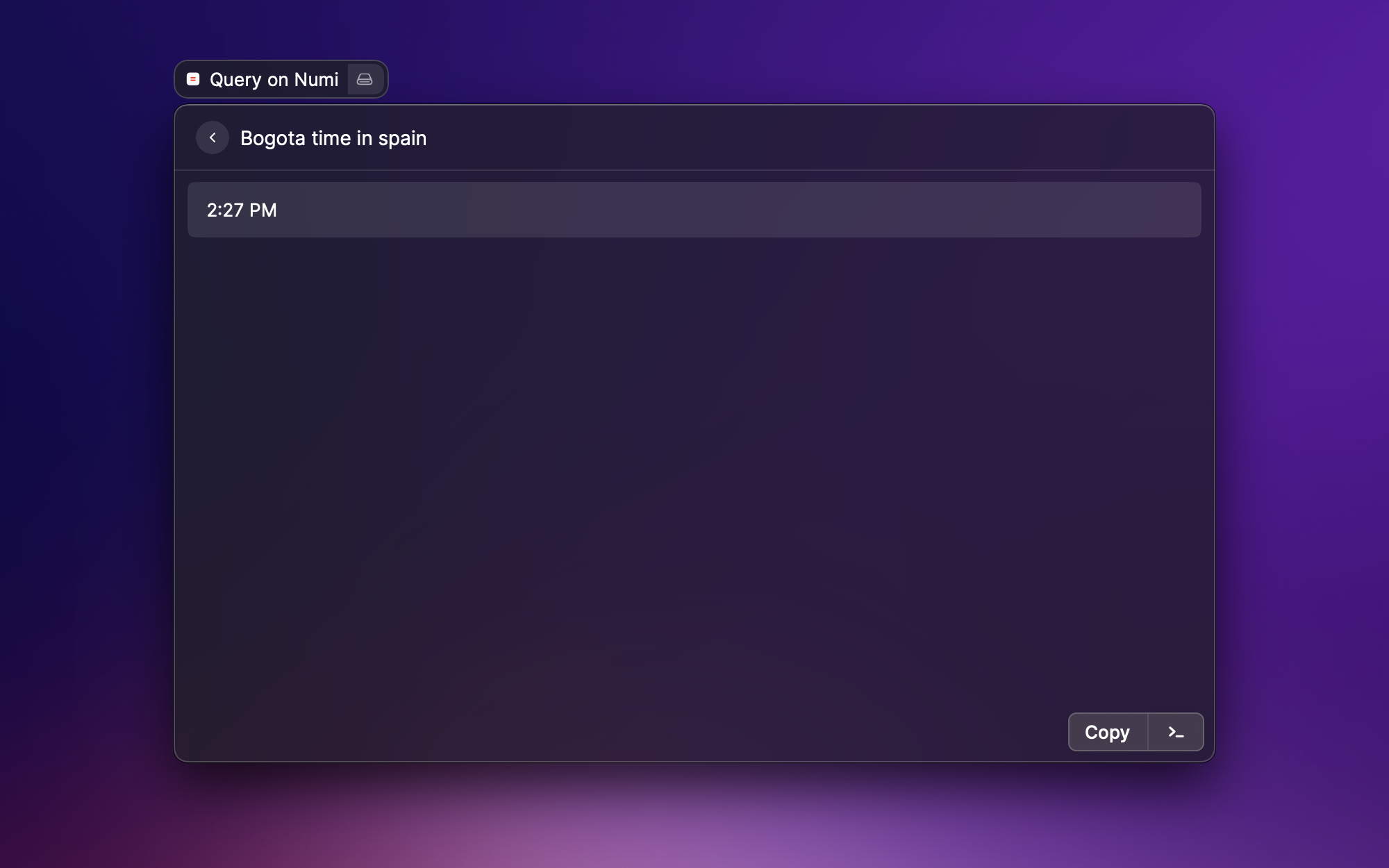Go back to the previous Numi view
This screenshot has width=1389, height=868.
tap(213, 137)
